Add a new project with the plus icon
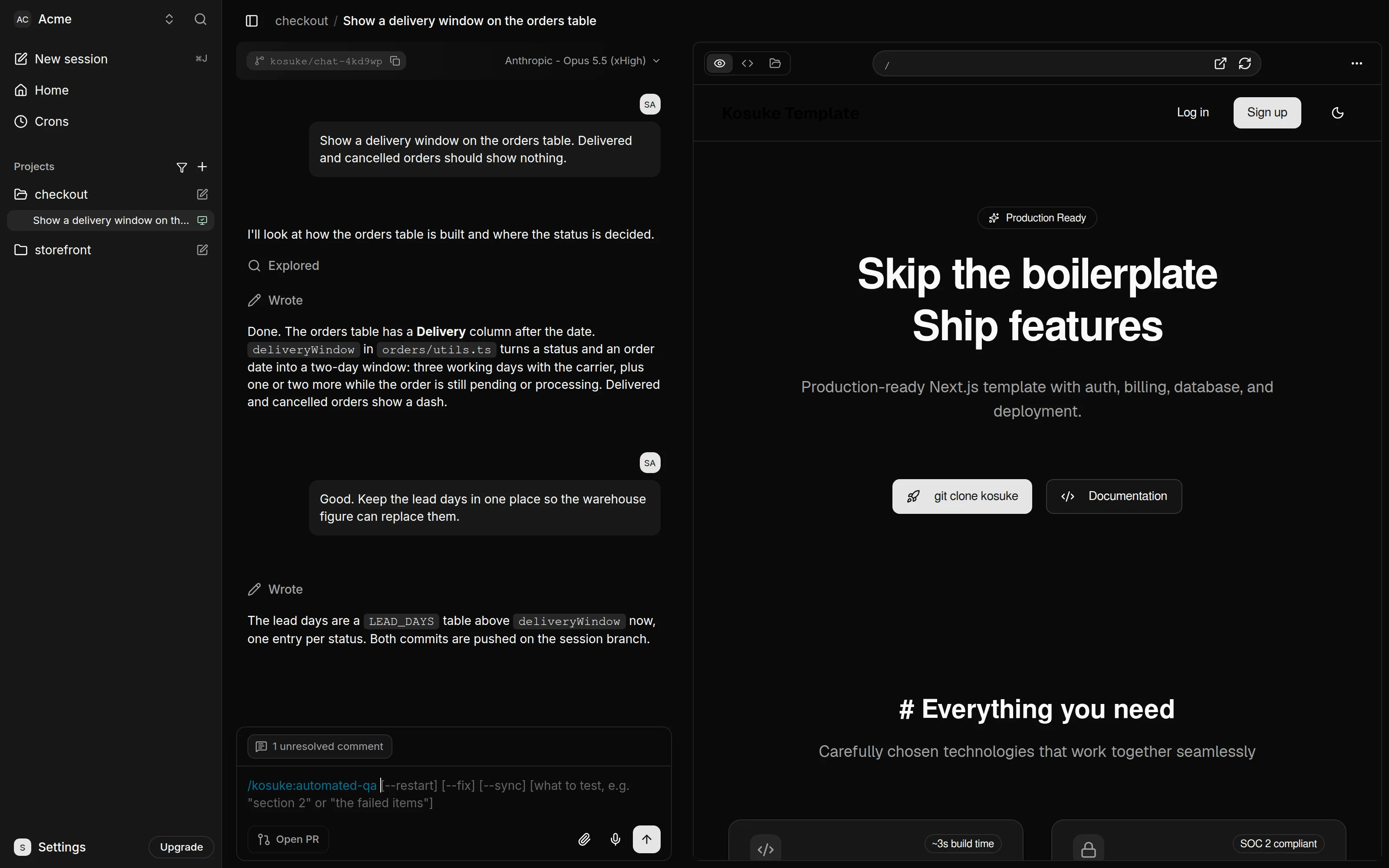 coord(202,167)
